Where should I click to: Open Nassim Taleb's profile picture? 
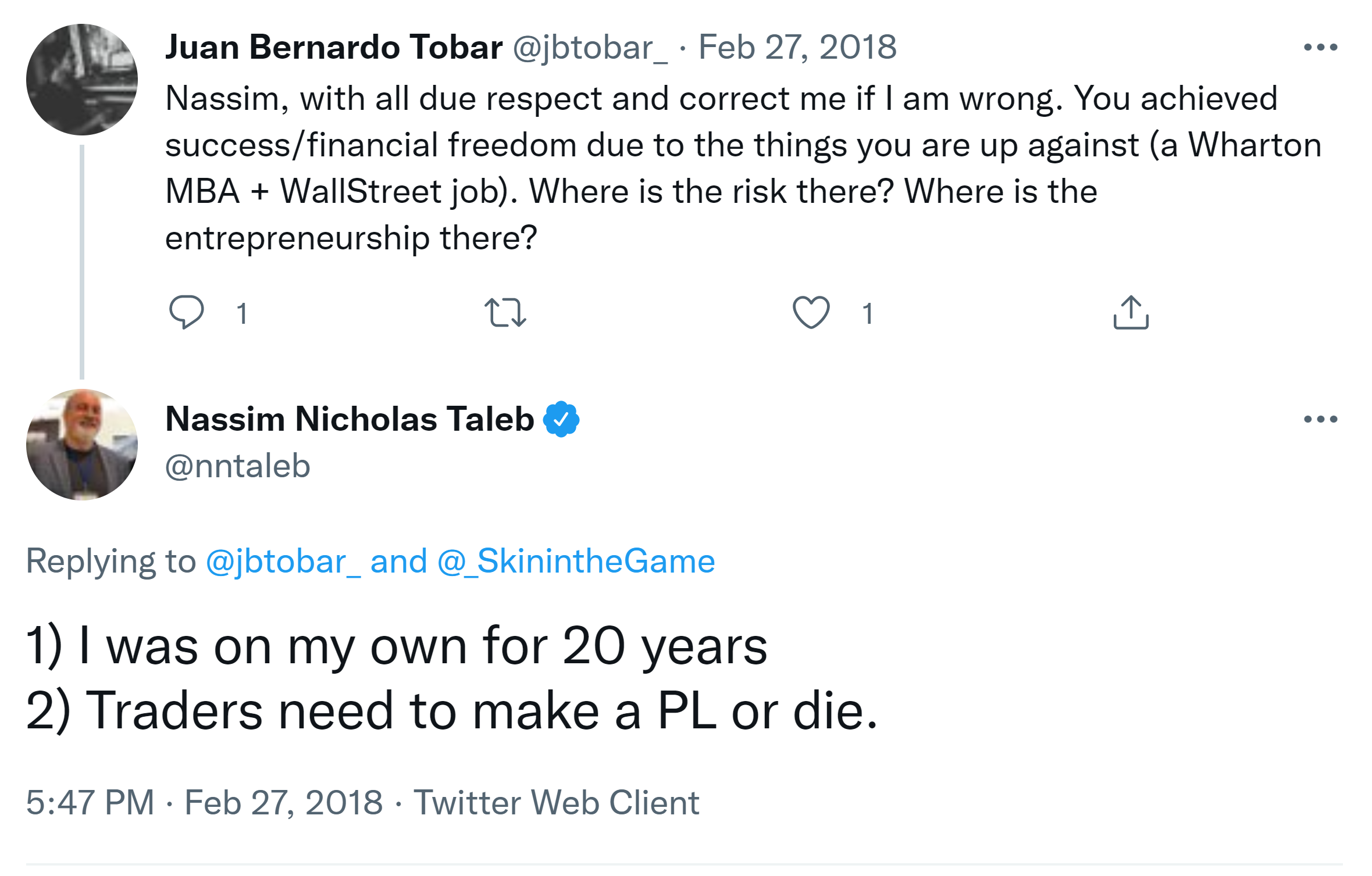(82, 445)
